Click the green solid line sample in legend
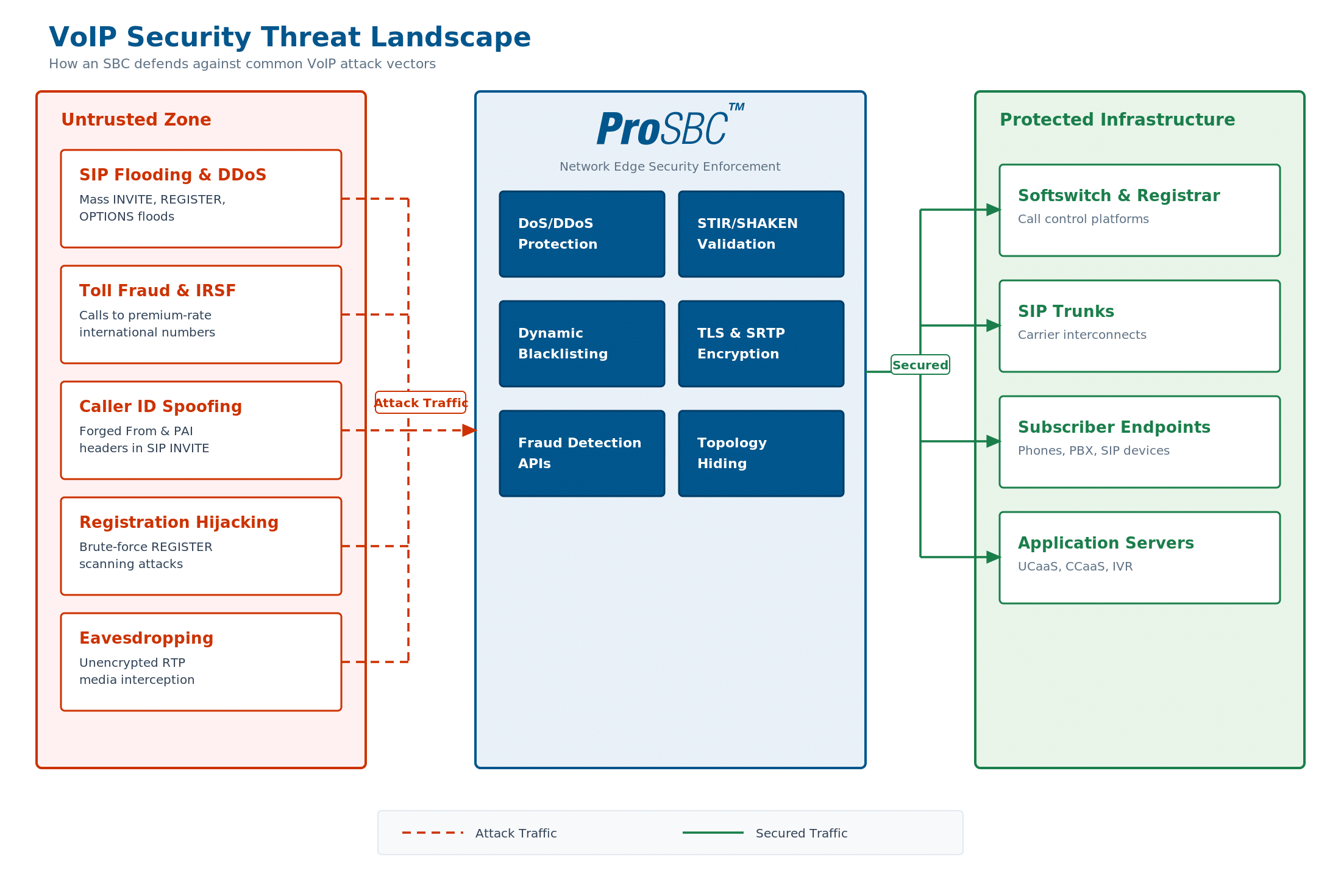 pos(713,833)
